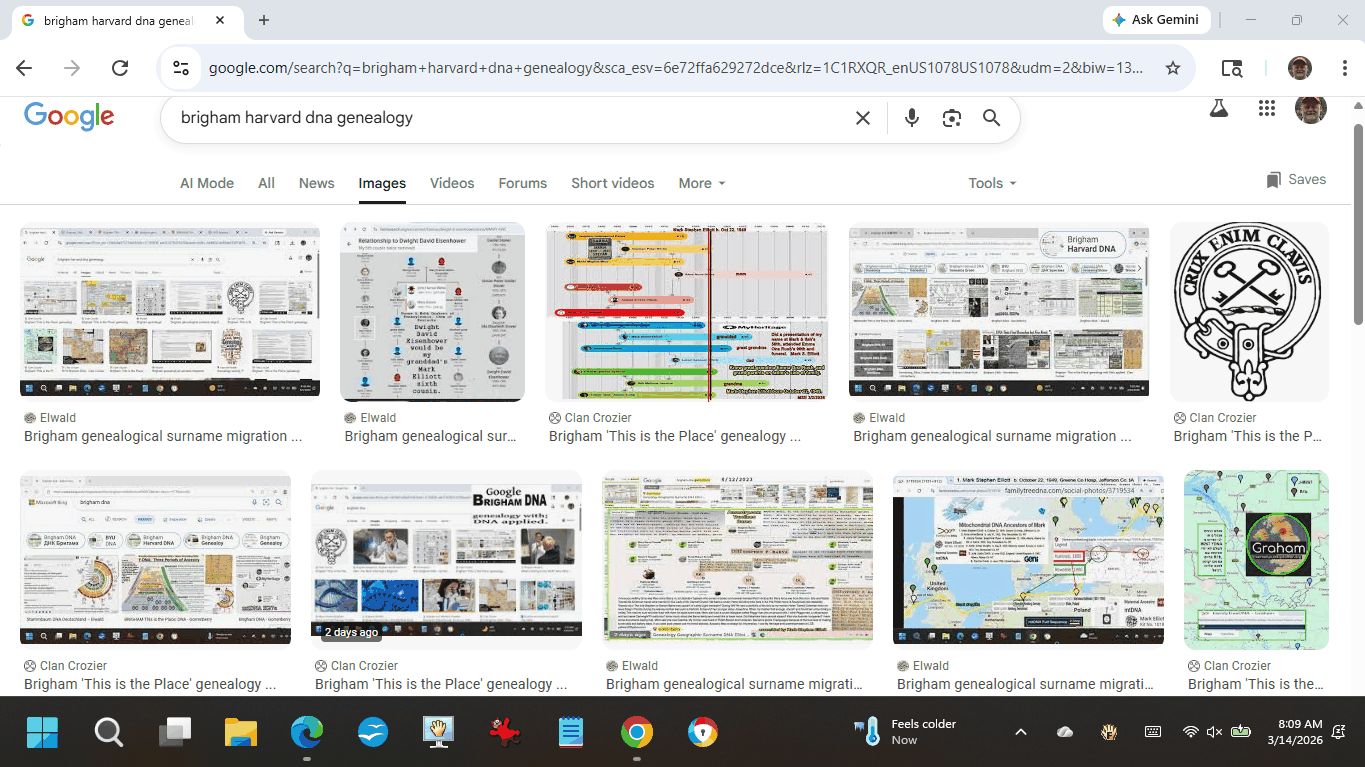Click the Ask Gemini button
Screen dimensions: 1365x767
[x=1156, y=20]
